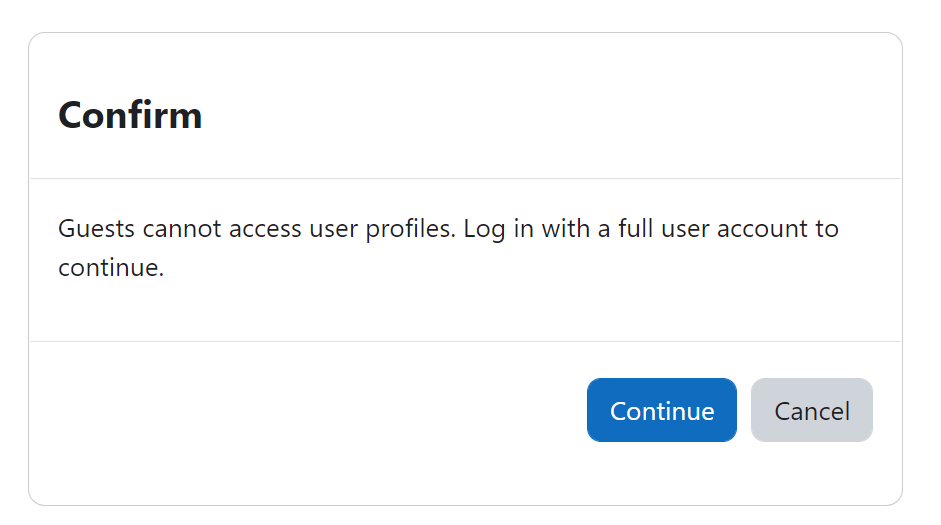This screenshot has height=525, width=941.
Task: Activate the secondary Cancel action
Action: tap(811, 410)
